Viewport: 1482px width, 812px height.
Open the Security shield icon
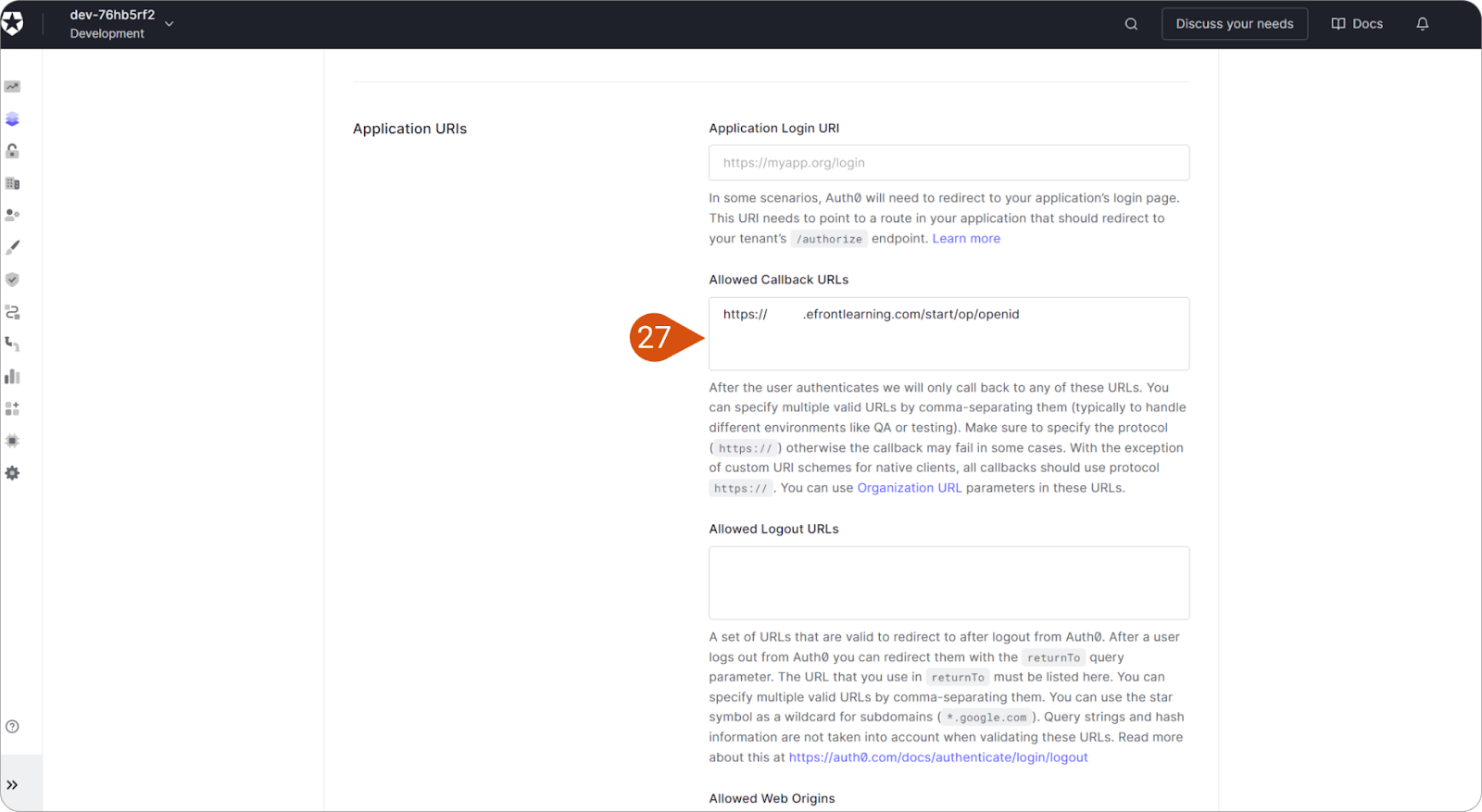pos(12,280)
